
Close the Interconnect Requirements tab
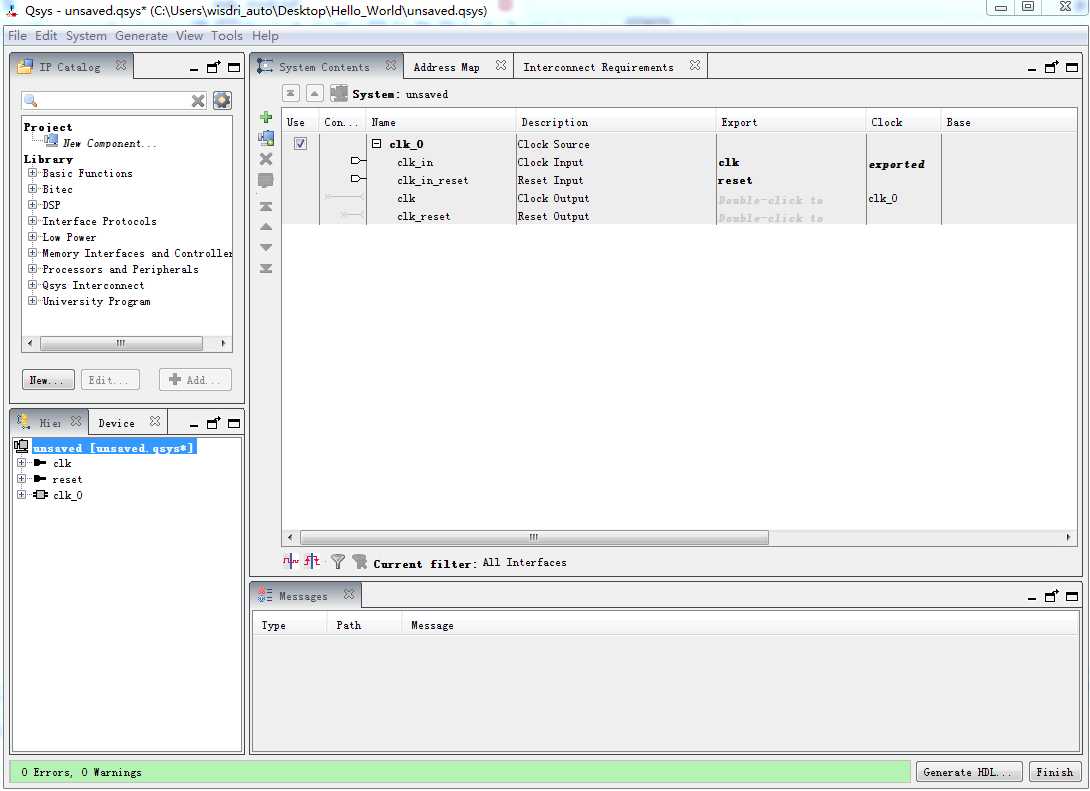coord(694,65)
